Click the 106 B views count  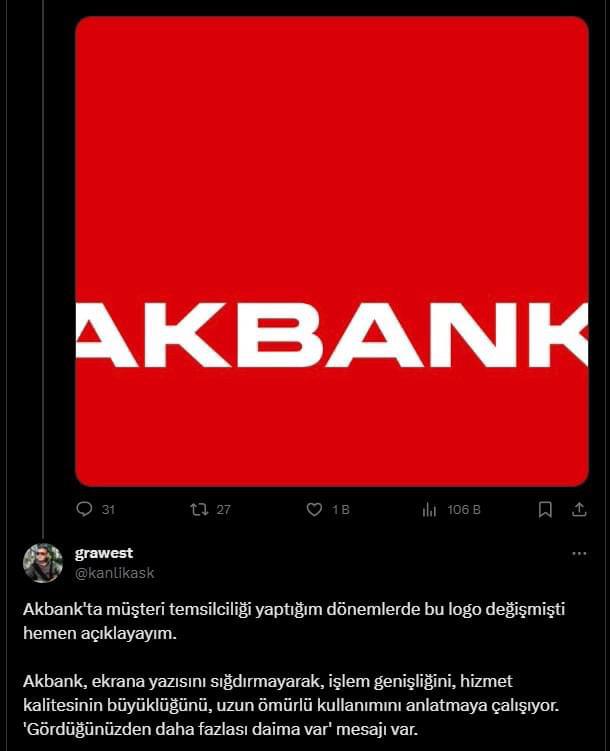(463, 510)
